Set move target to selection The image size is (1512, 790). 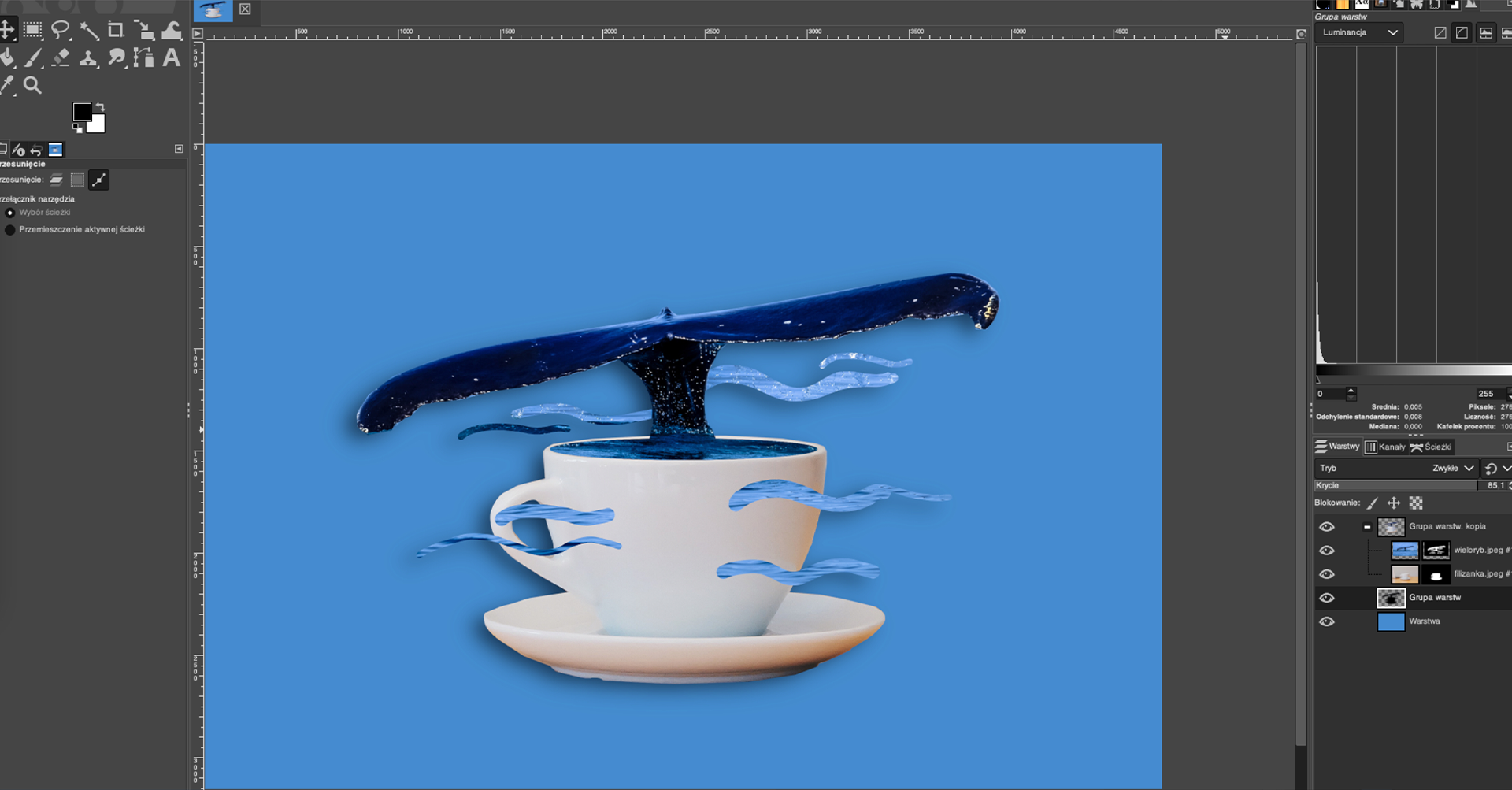click(x=77, y=180)
